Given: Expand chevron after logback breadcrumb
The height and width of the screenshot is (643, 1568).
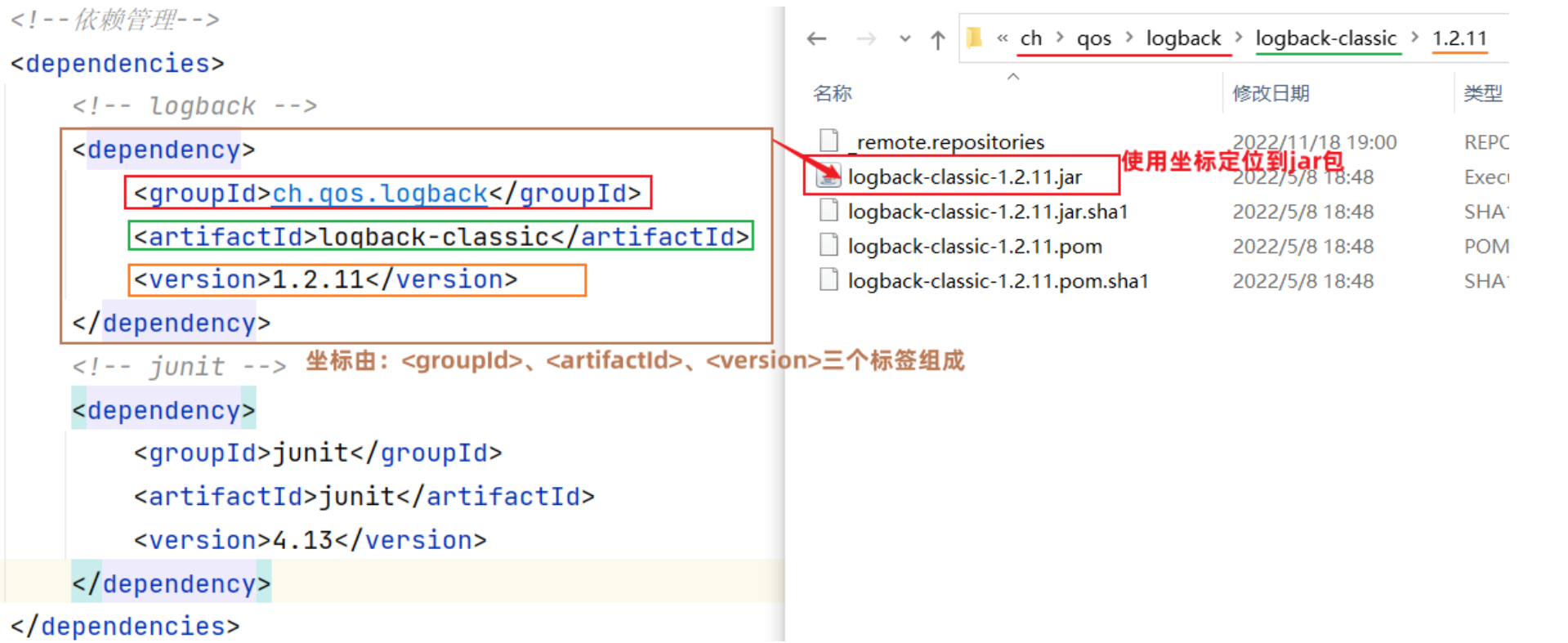Looking at the screenshot, I should 1239,38.
